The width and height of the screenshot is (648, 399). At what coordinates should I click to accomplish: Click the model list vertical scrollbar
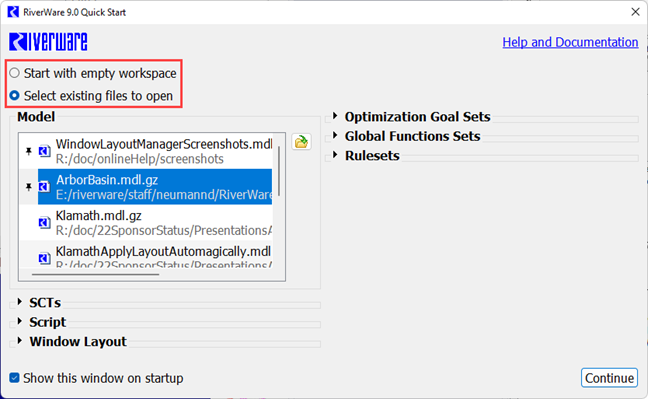(x=279, y=171)
